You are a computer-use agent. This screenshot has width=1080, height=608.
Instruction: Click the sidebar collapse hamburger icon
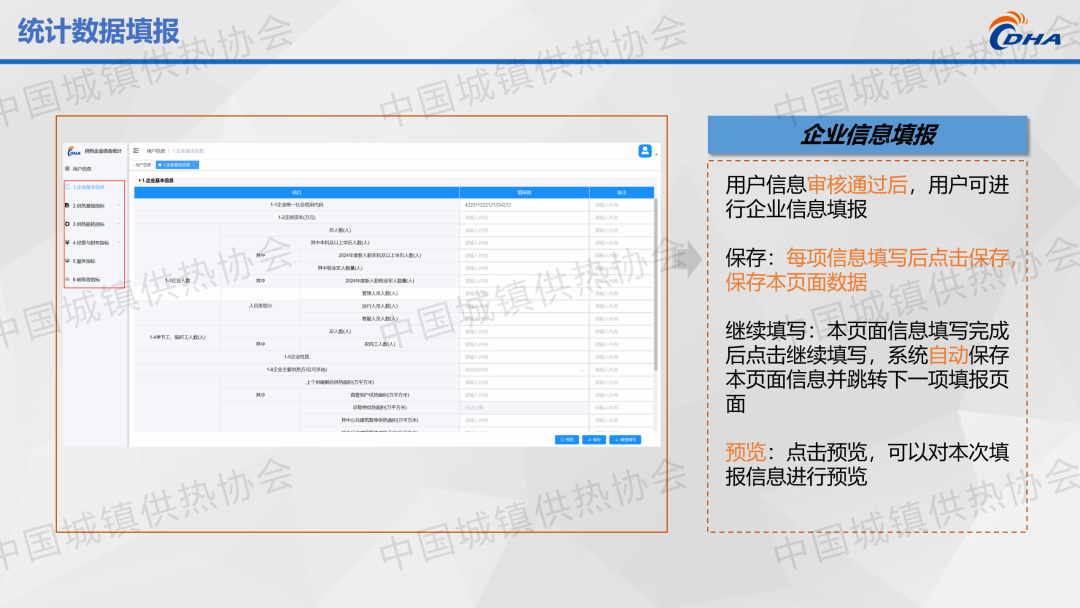click(x=136, y=151)
